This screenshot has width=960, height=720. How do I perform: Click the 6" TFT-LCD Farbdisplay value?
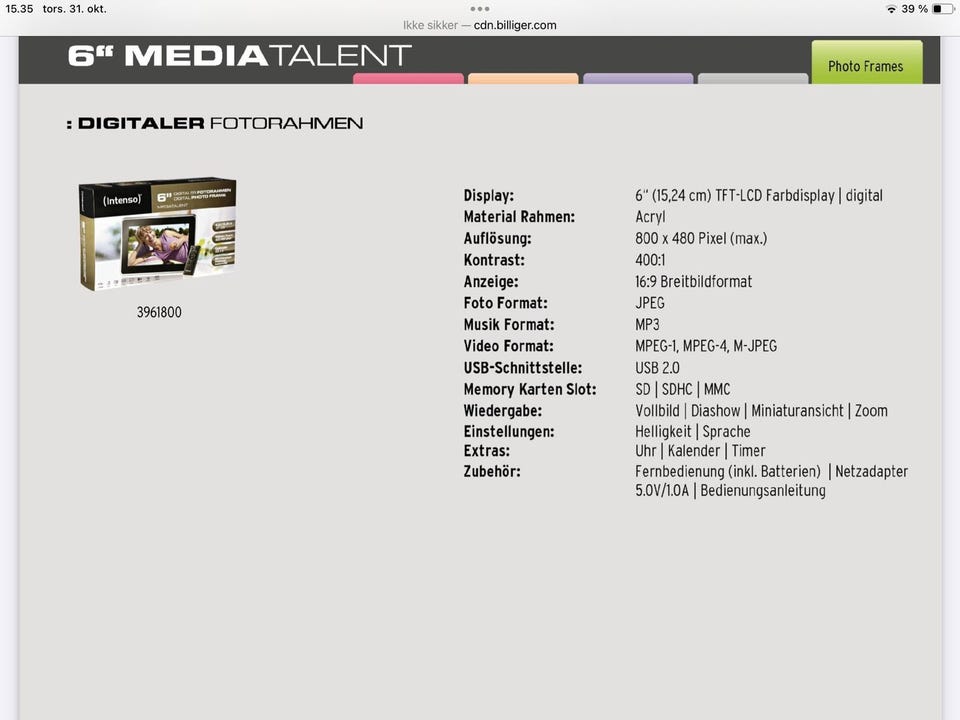(759, 196)
